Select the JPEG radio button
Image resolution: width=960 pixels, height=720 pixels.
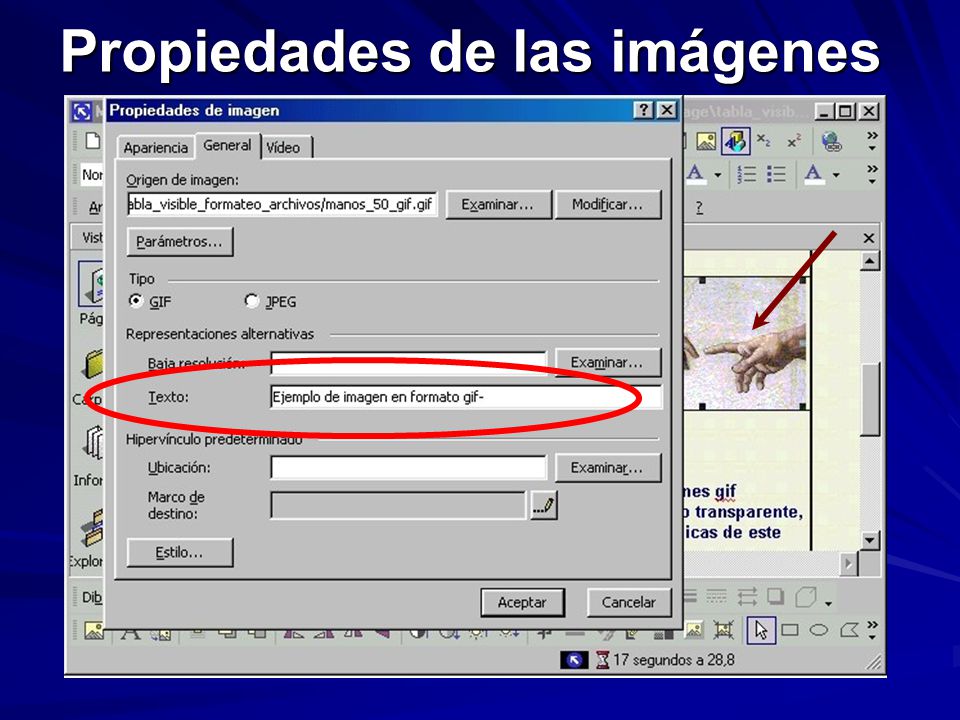[251, 301]
